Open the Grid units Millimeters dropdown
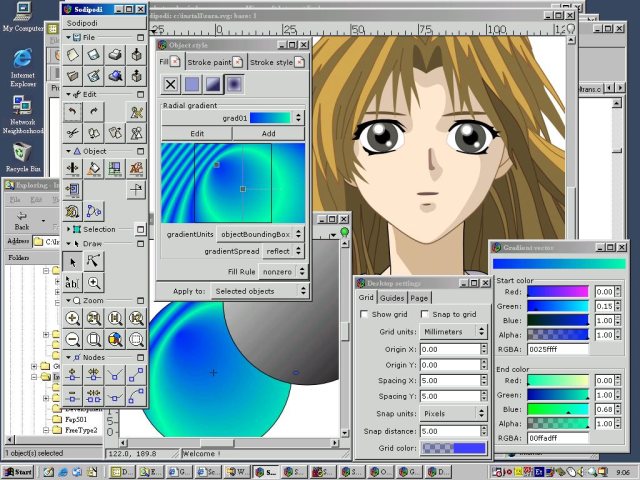The height and width of the screenshot is (480, 640). click(453, 332)
